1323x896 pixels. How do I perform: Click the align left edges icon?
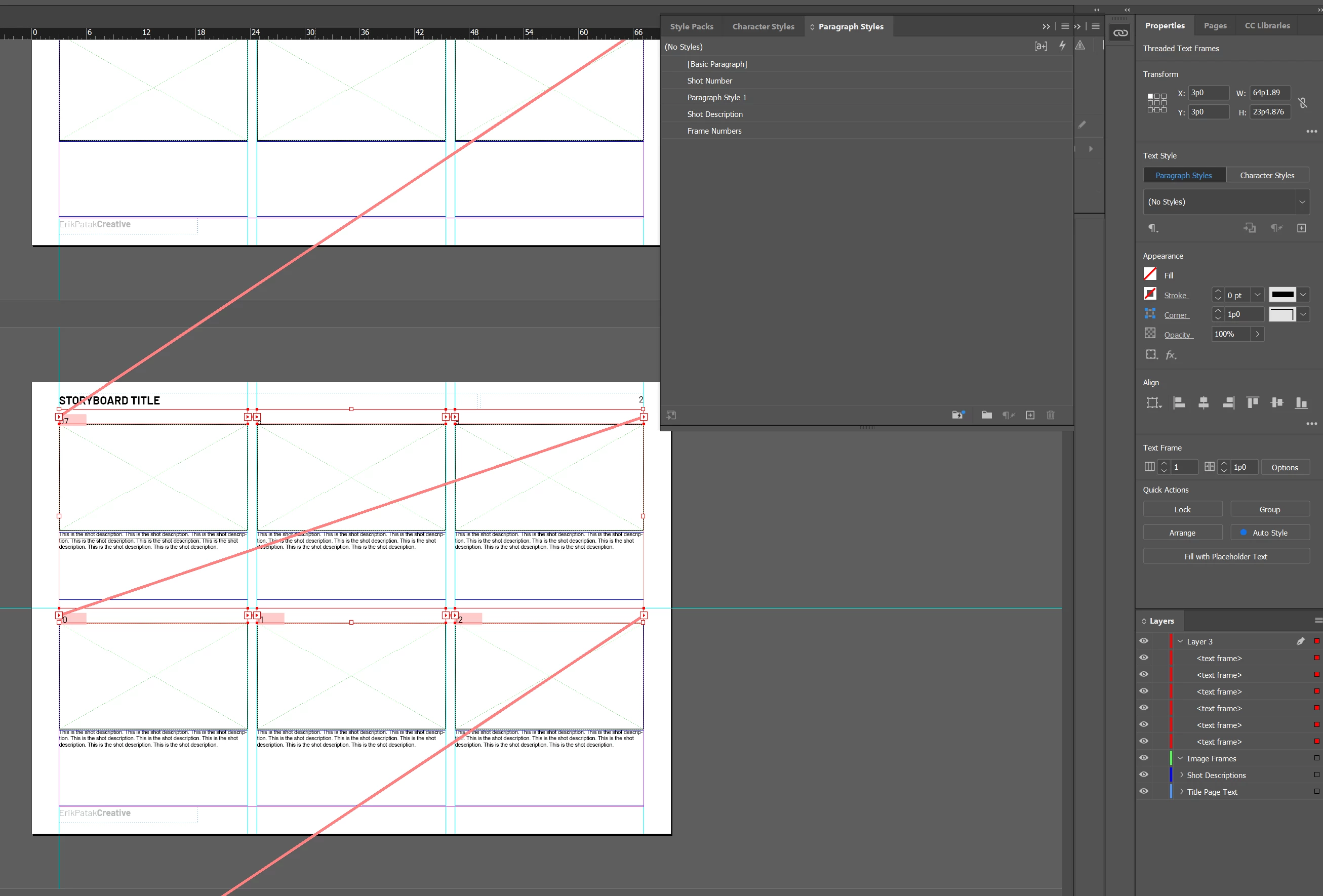pyautogui.click(x=1179, y=403)
